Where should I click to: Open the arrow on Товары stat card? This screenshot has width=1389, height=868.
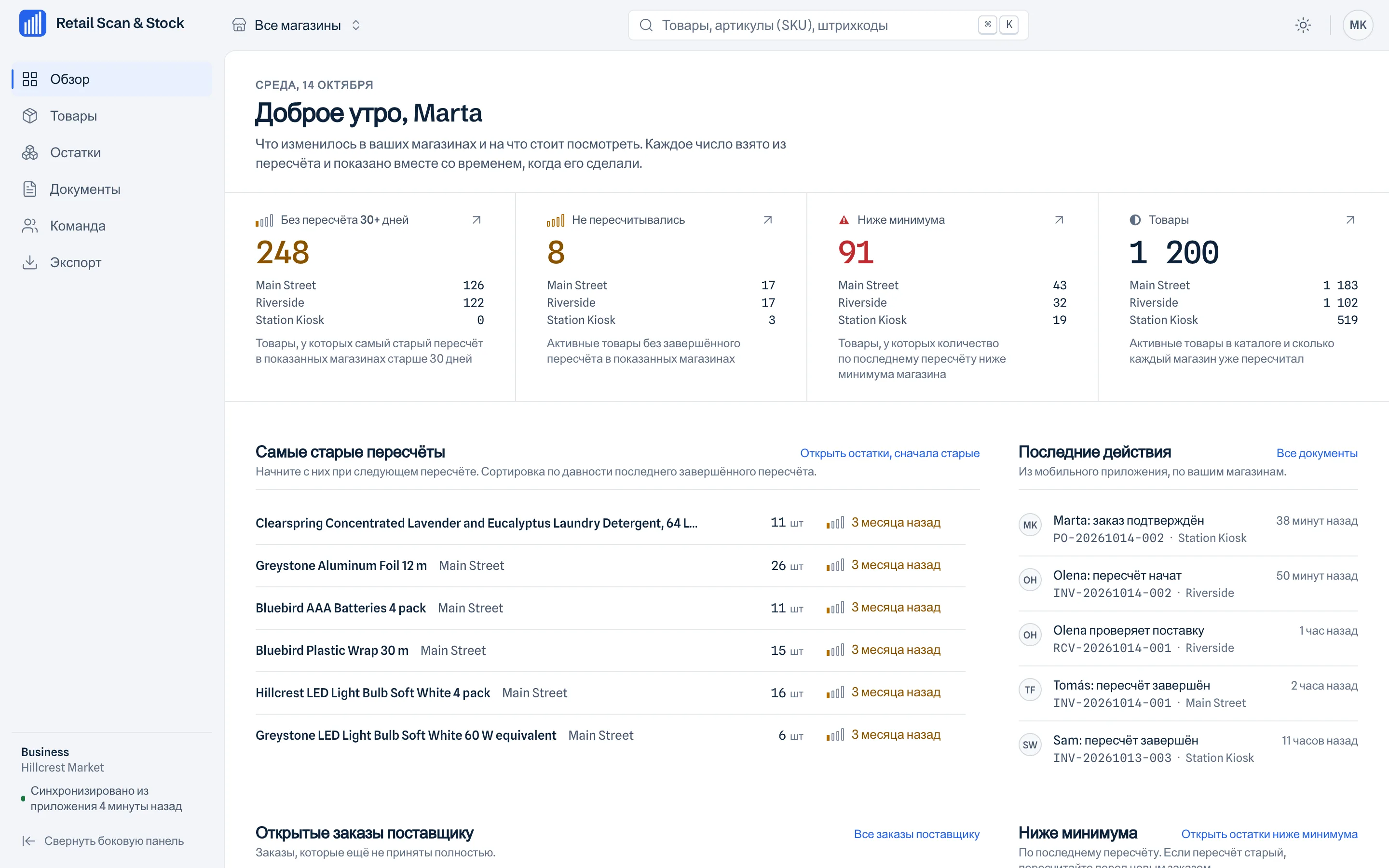[x=1350, y=220]
